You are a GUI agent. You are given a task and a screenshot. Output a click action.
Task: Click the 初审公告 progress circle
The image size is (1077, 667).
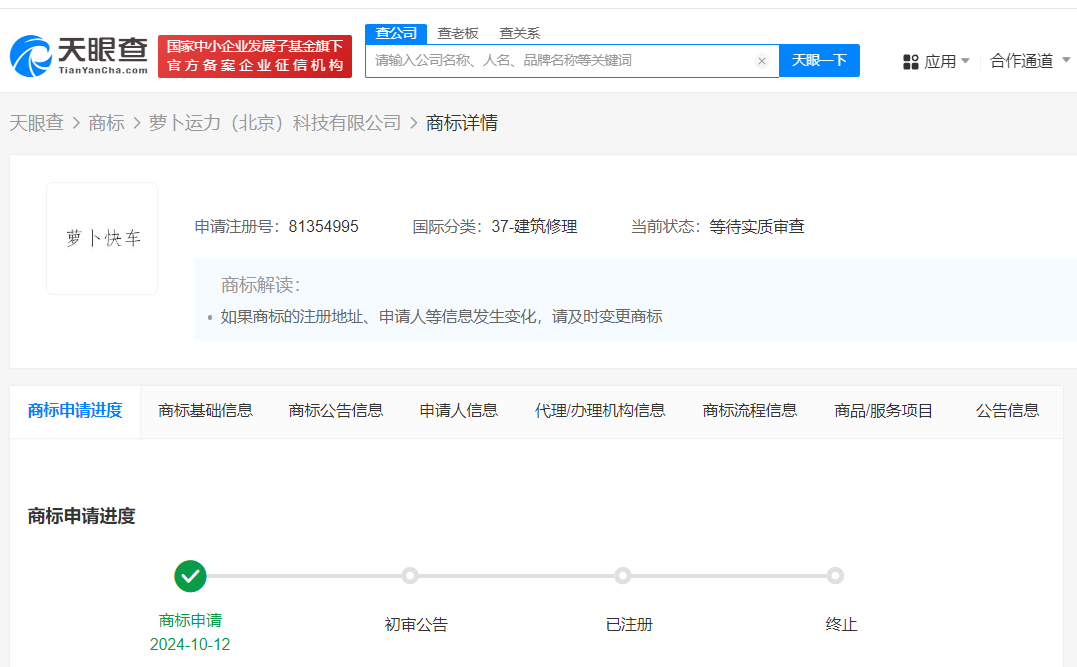pyautogui.click(x=409, y=576)
